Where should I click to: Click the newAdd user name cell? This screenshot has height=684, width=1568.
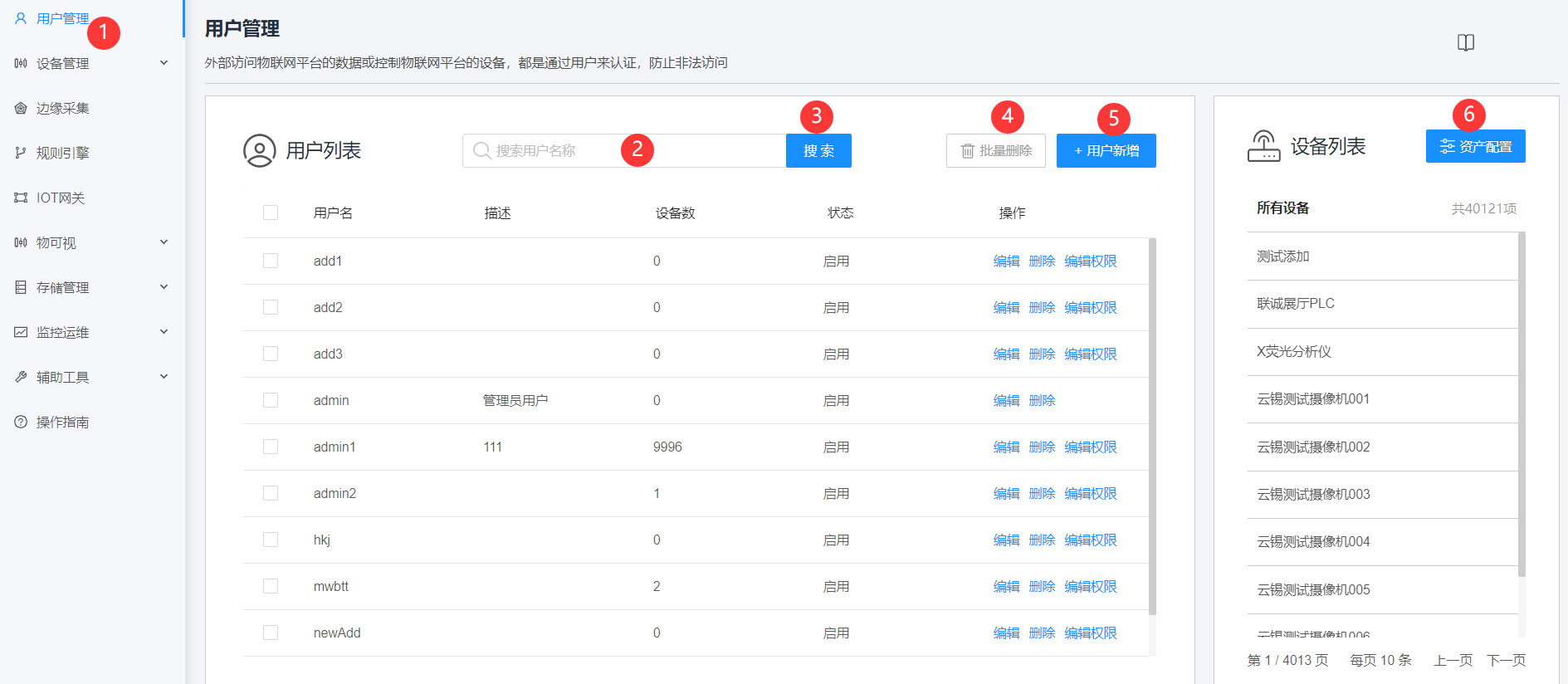[x=337, y=633]
